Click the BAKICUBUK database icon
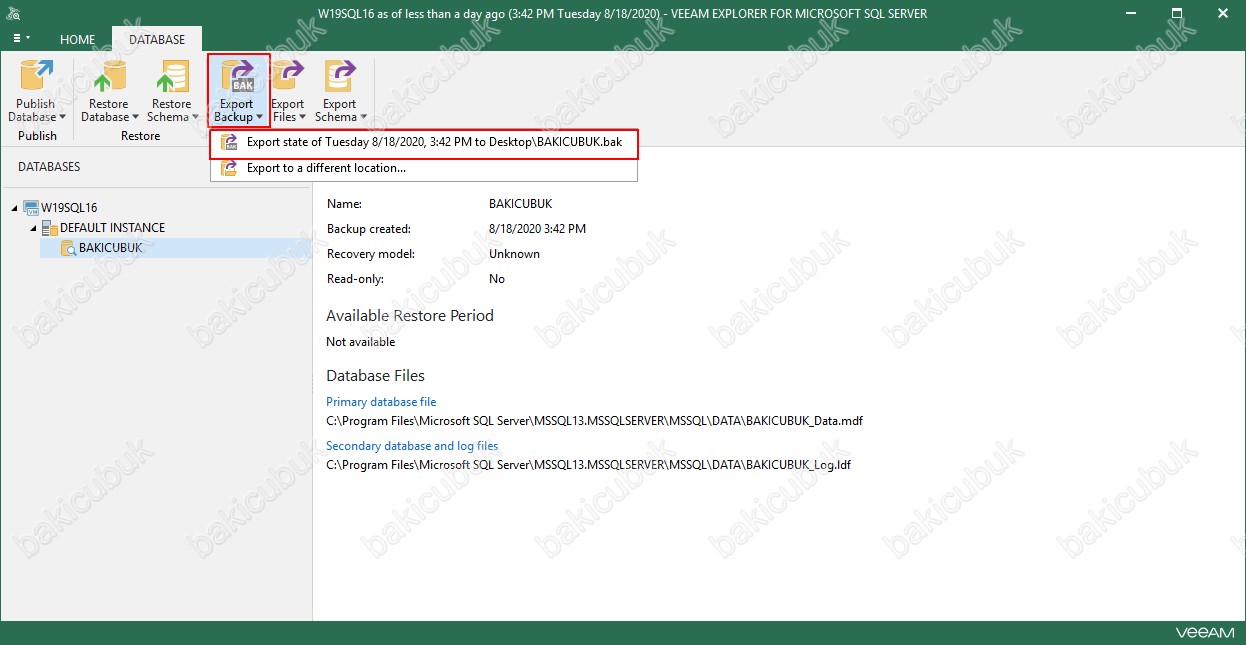 (x=69, y=248)
